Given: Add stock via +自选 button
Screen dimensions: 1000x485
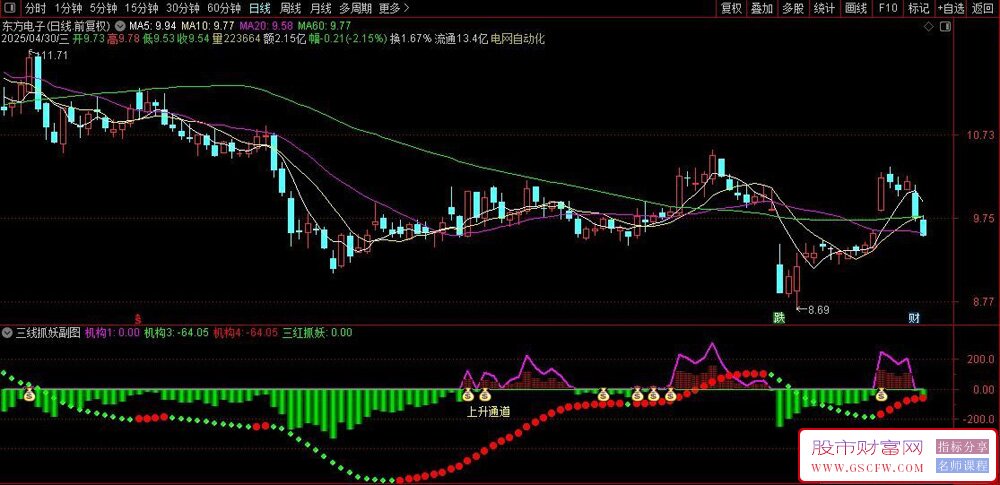Looking at the screenshot, I should (x=951, y=8).
